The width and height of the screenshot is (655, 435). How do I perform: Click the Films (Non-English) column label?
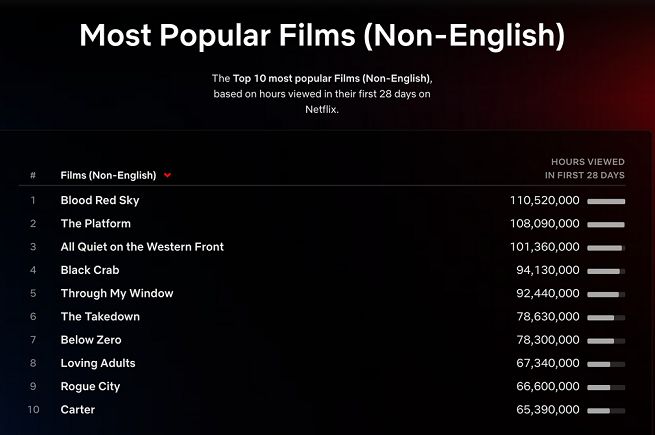108,175
